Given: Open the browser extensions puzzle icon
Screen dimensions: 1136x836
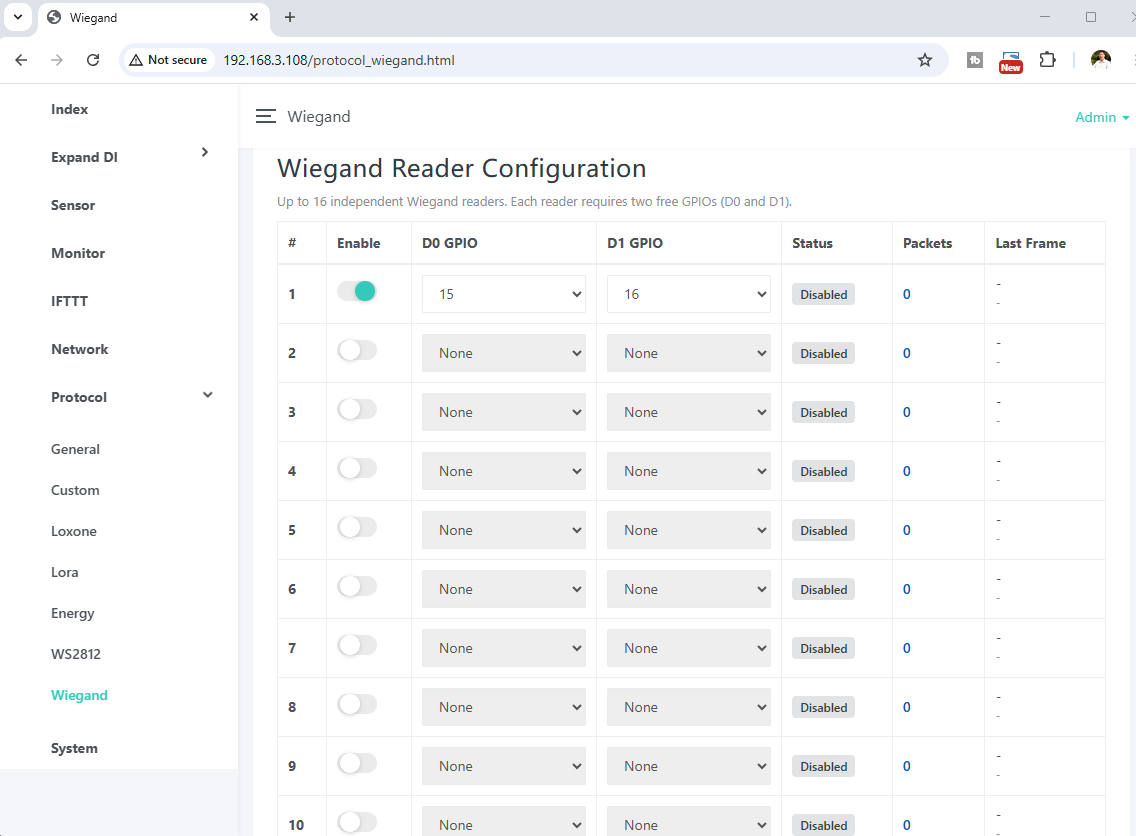Looking at the screenshot, I should click(x=1047, y=60).
